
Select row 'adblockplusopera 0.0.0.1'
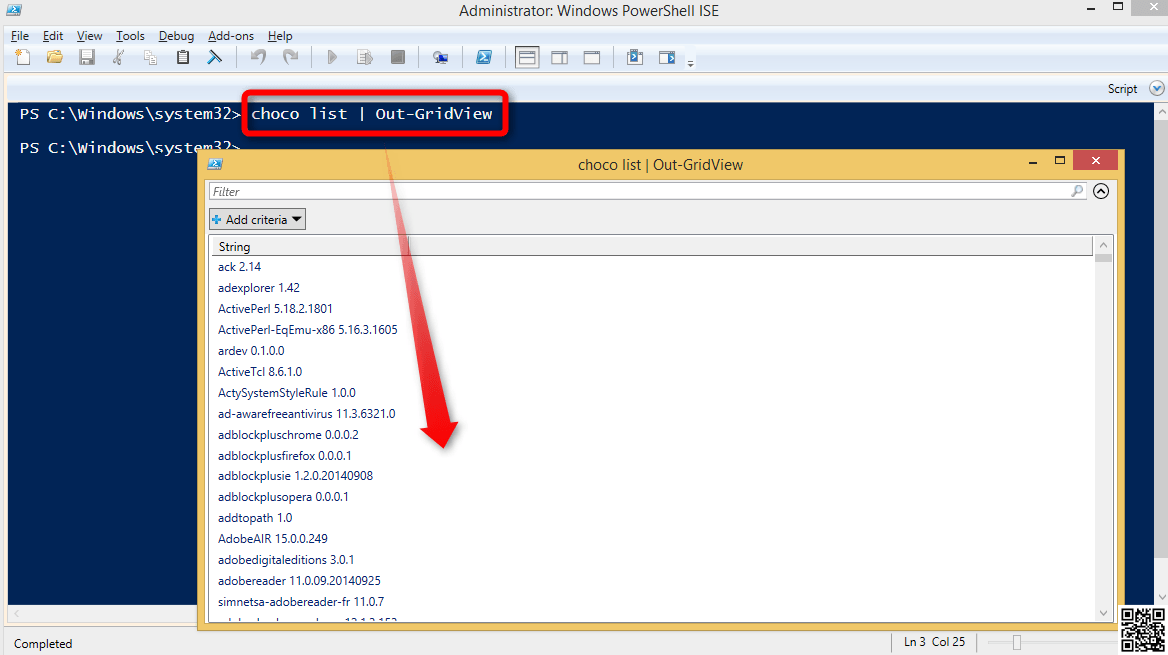[x=652, y=496]
